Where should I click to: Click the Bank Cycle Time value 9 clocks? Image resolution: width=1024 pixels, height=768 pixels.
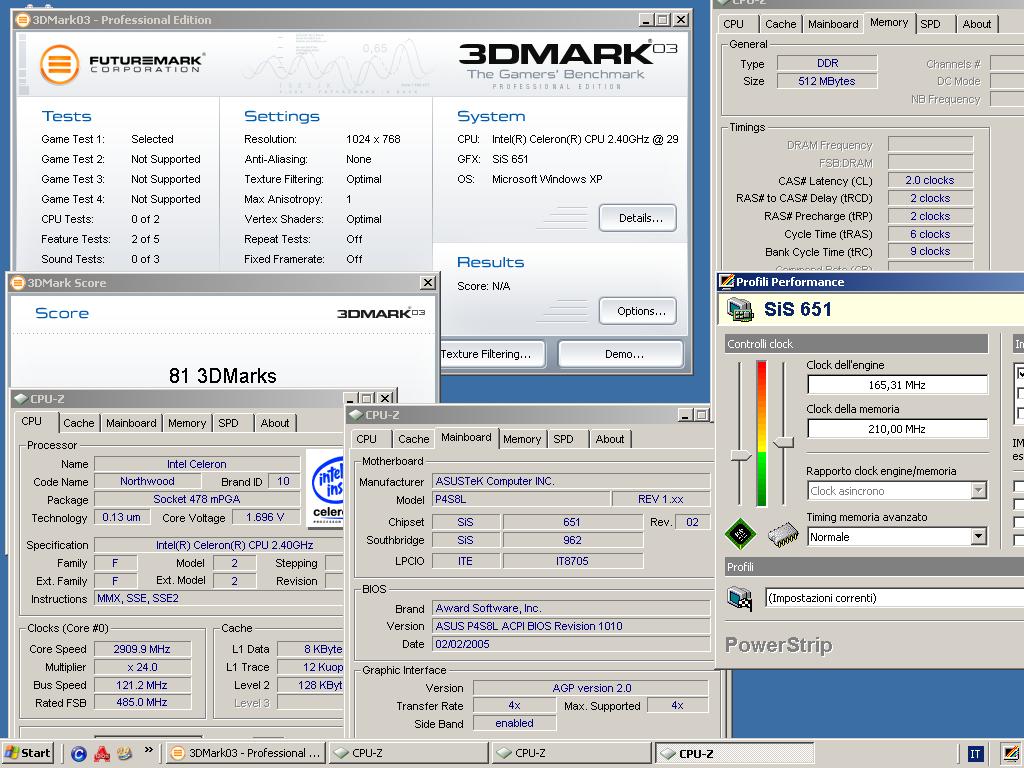(x=930, y=251)
